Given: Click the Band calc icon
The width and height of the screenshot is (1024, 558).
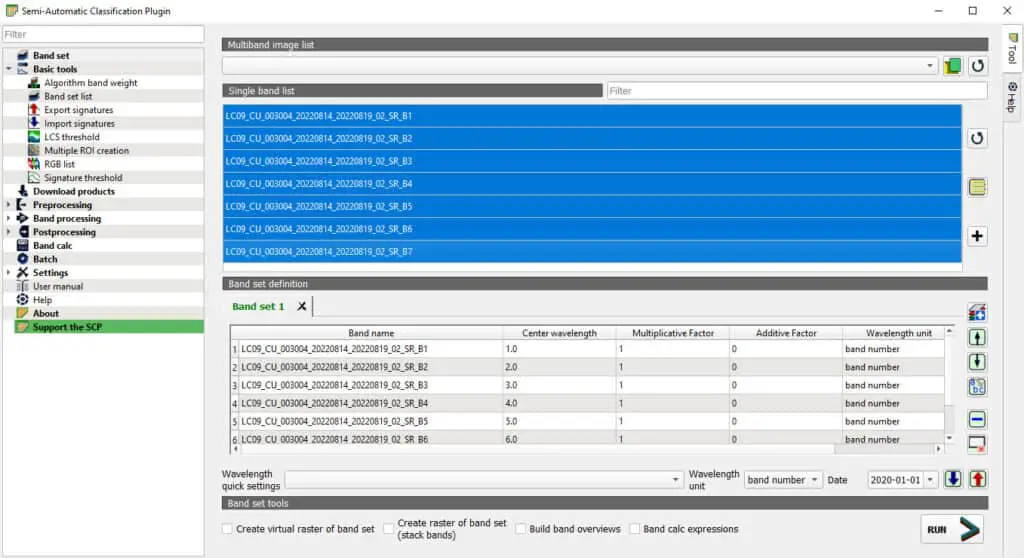Looking at the screenshot, I should 23,246.
